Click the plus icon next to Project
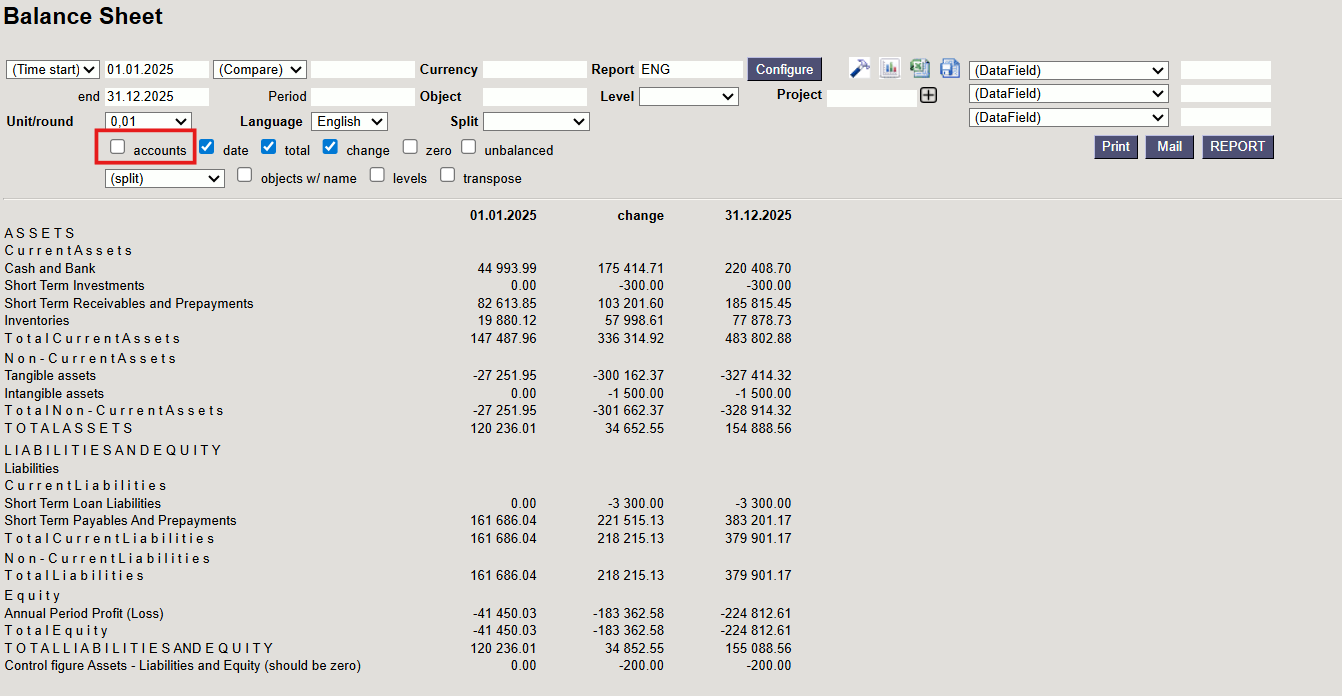This screenshot has height=696, width=1342. coord(928,96)
